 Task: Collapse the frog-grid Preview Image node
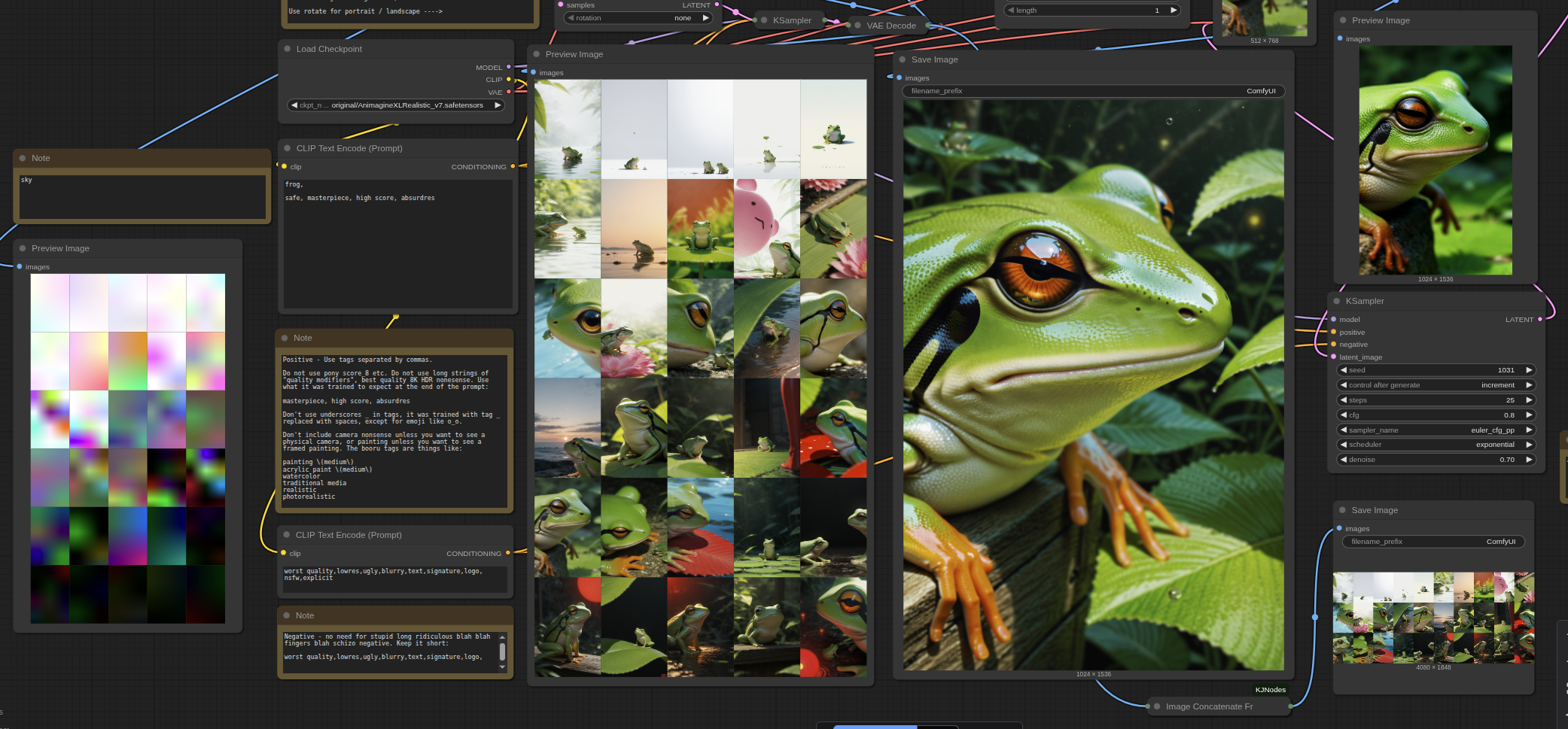(537, 54)
